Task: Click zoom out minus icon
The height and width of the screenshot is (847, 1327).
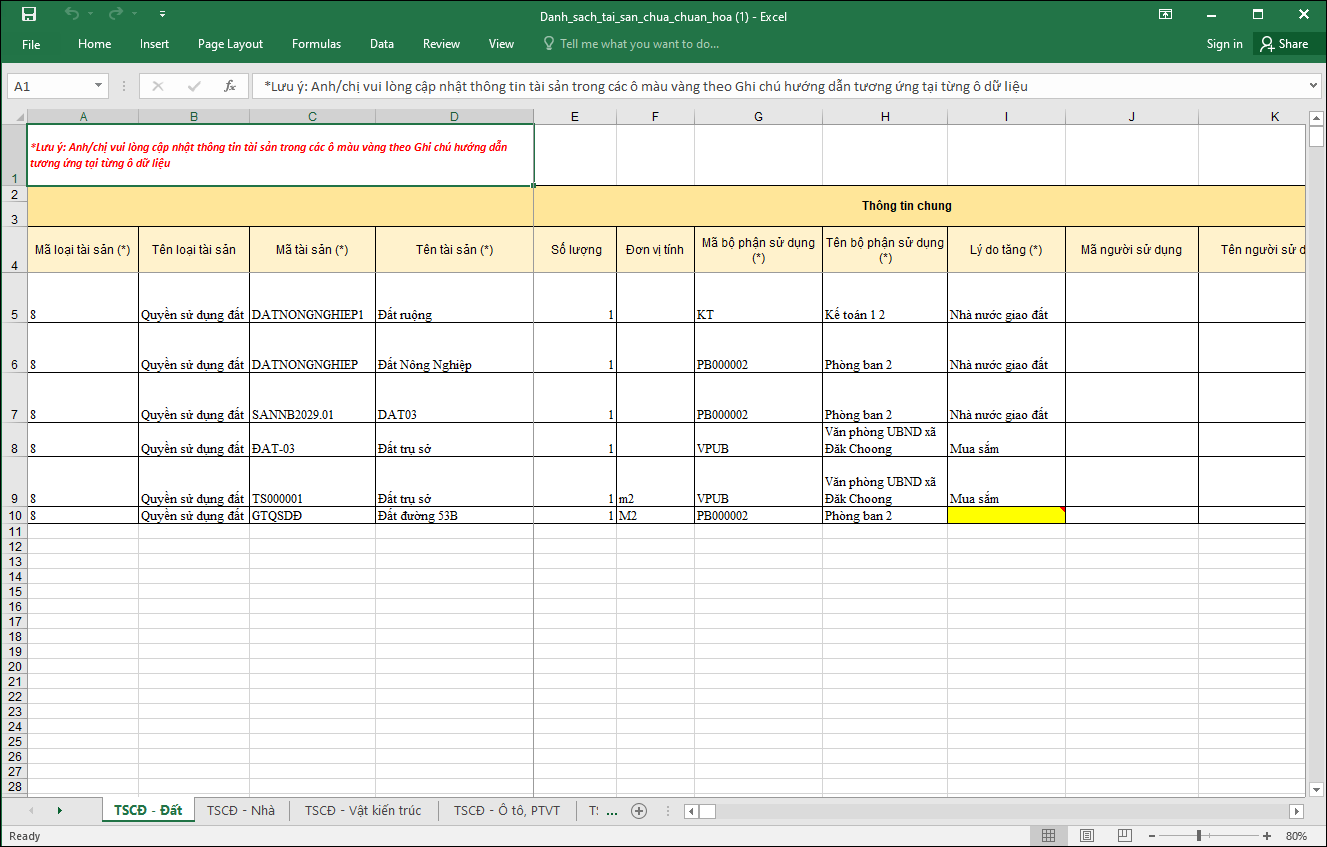Action: point(1152,836)
